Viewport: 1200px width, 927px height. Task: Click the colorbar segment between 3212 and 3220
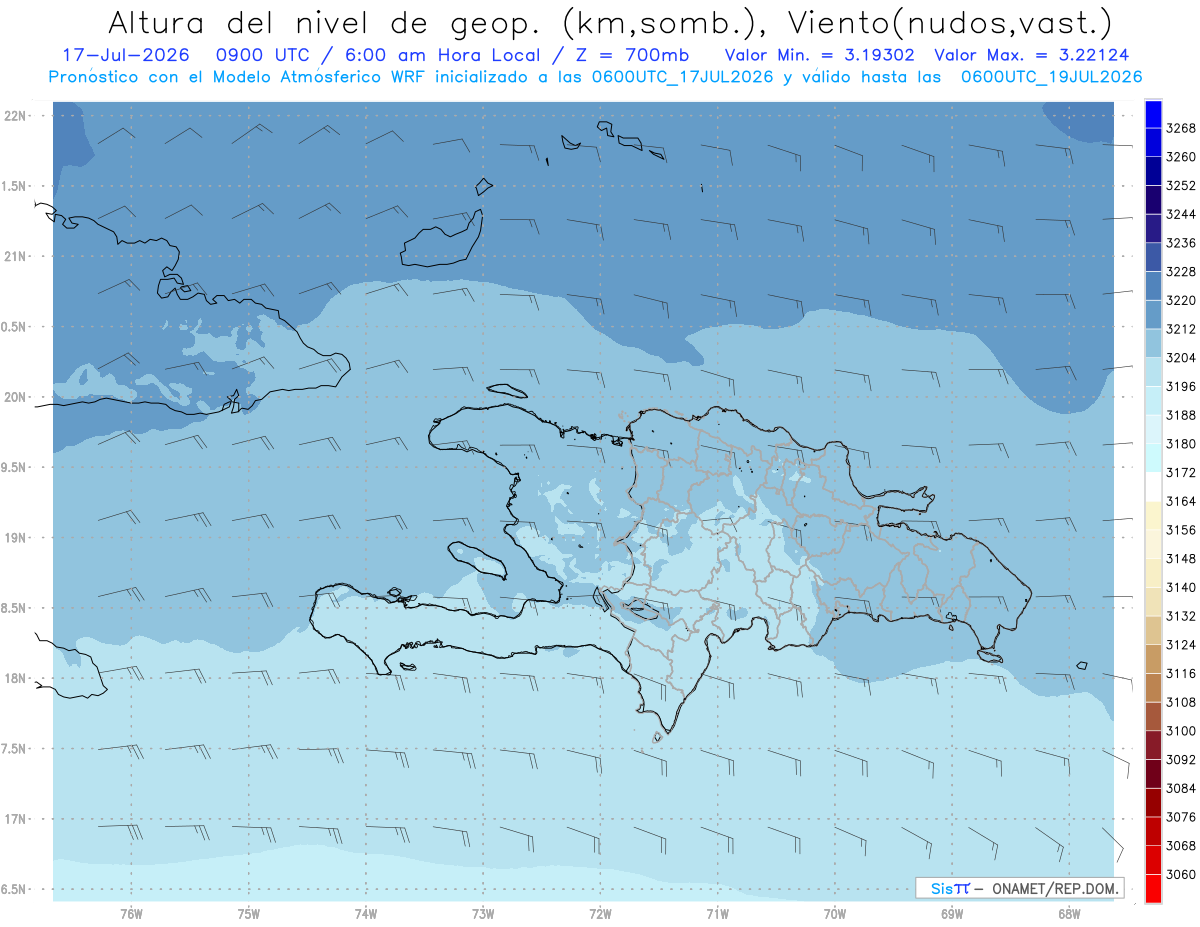pos(1153,314)
